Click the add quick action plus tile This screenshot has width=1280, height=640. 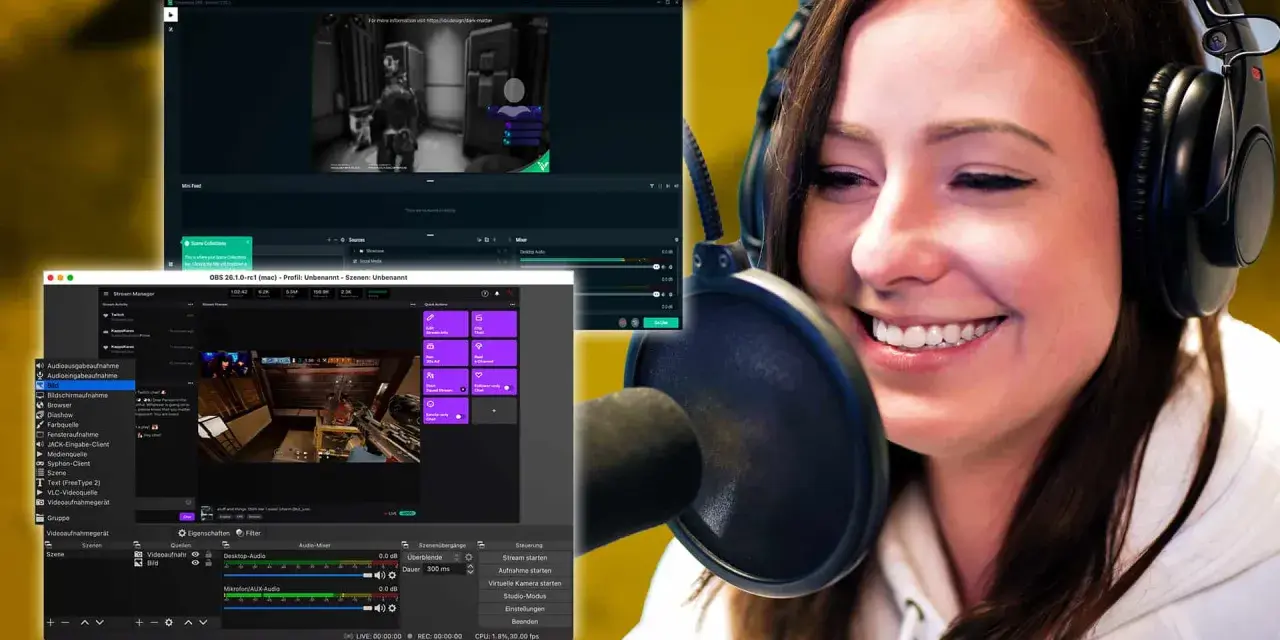(494, 410)
